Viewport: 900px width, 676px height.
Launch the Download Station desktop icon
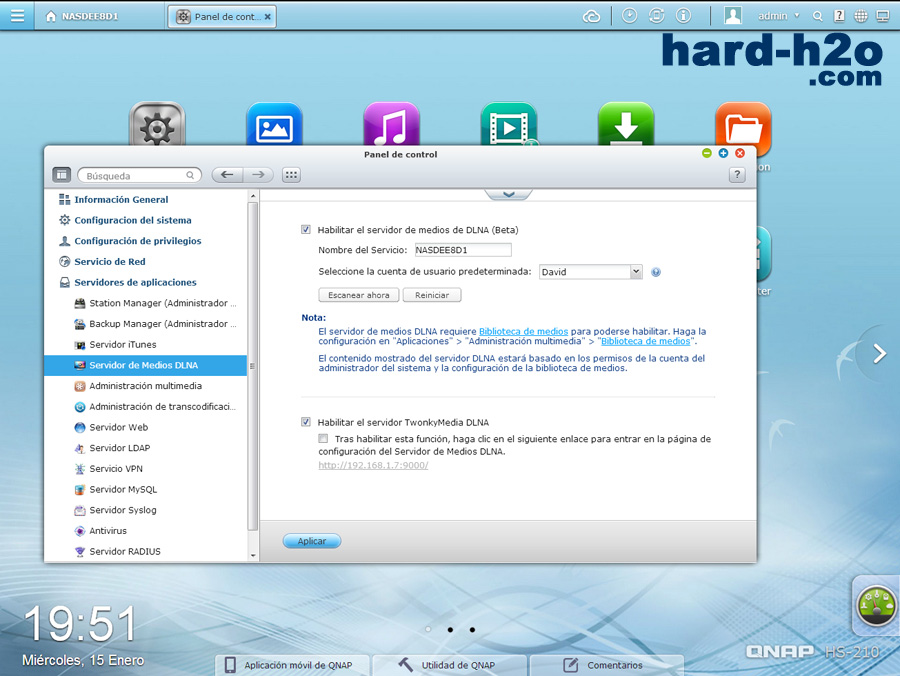pos(626,125)
